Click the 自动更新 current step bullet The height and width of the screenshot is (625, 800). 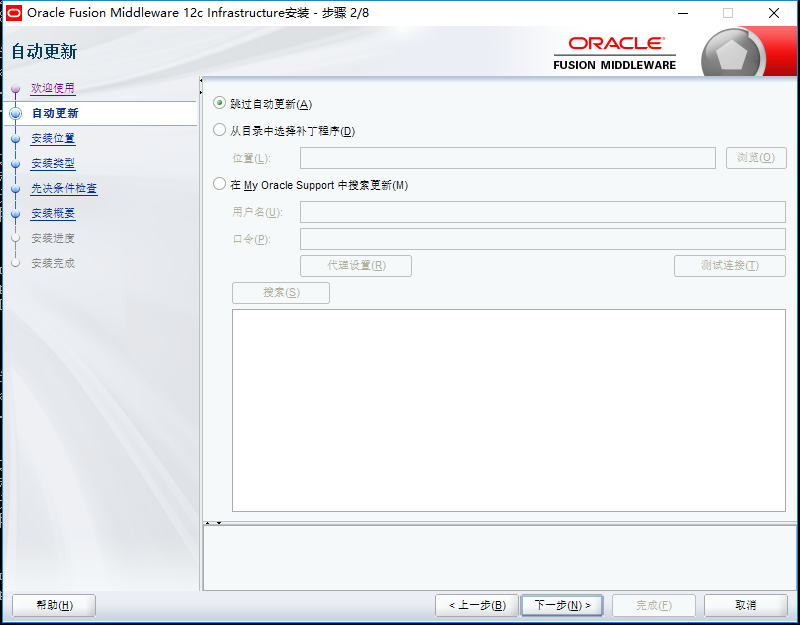(16, 113)
